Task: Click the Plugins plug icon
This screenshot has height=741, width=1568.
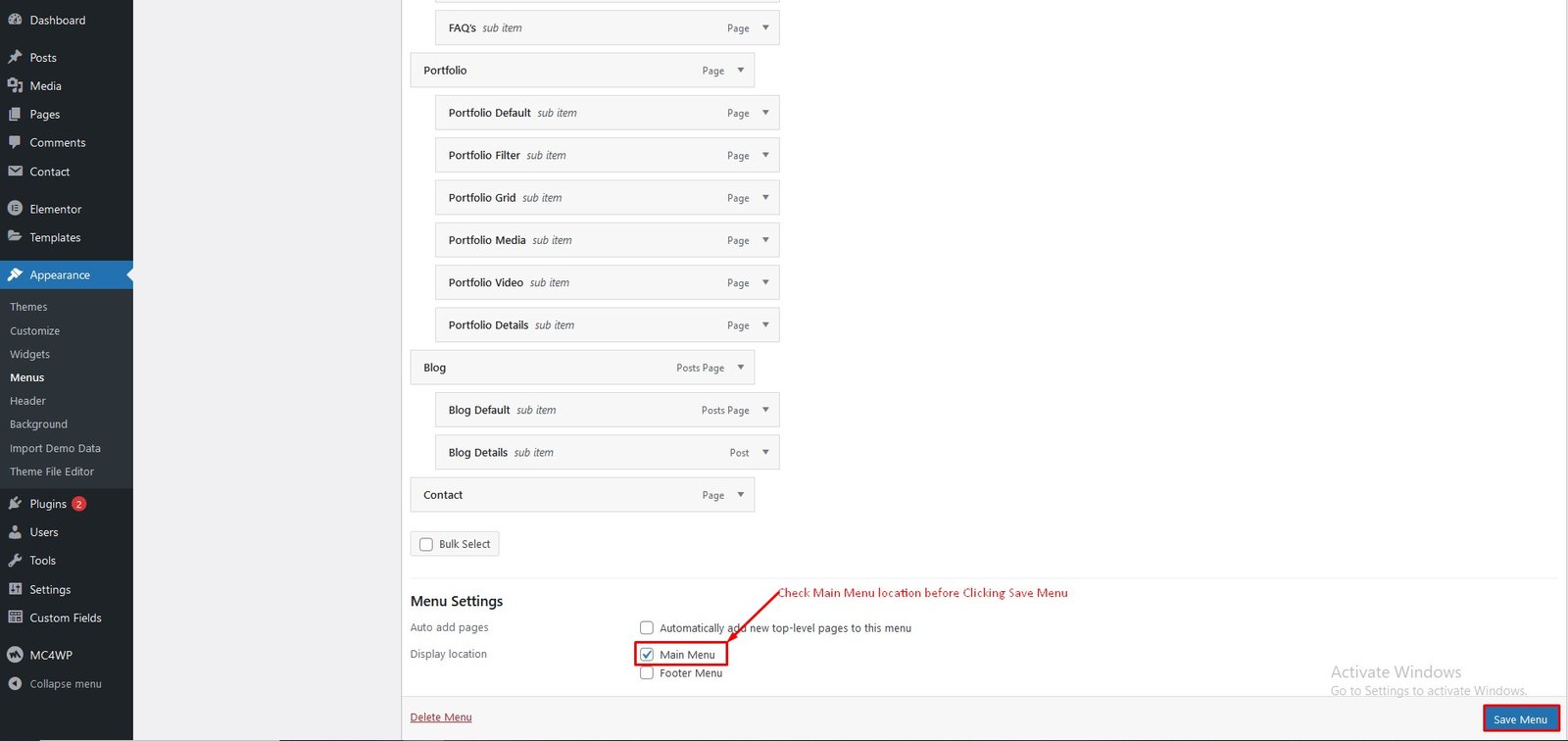Action: (x=15, y=504)
